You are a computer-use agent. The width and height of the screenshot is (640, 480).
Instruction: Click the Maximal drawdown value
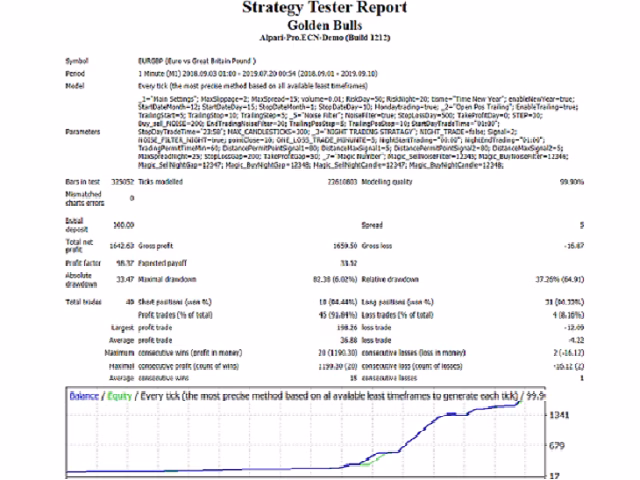coord(335,279)
